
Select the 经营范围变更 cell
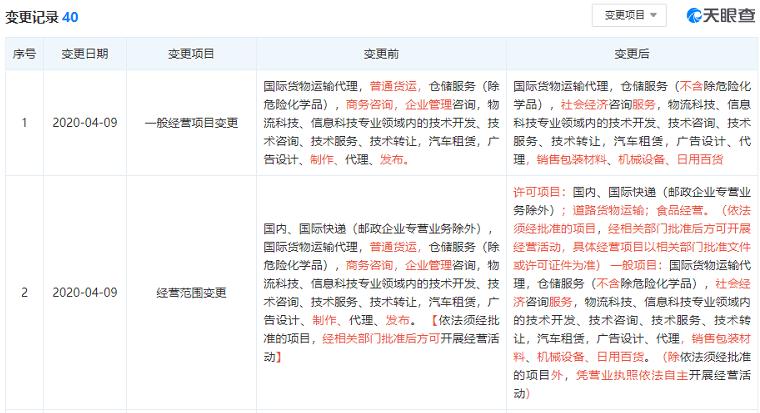pyautogui.click(x=191, y=293)
